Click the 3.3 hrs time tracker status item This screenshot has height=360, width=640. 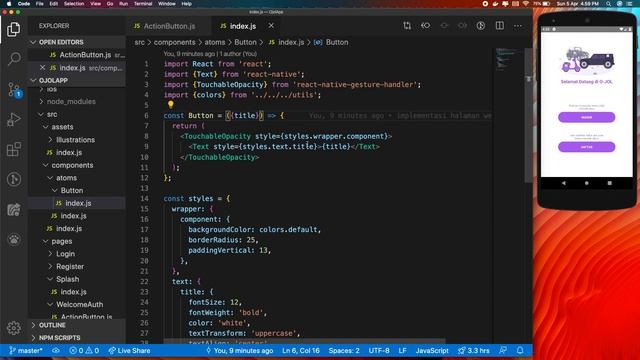coord(473,351)
